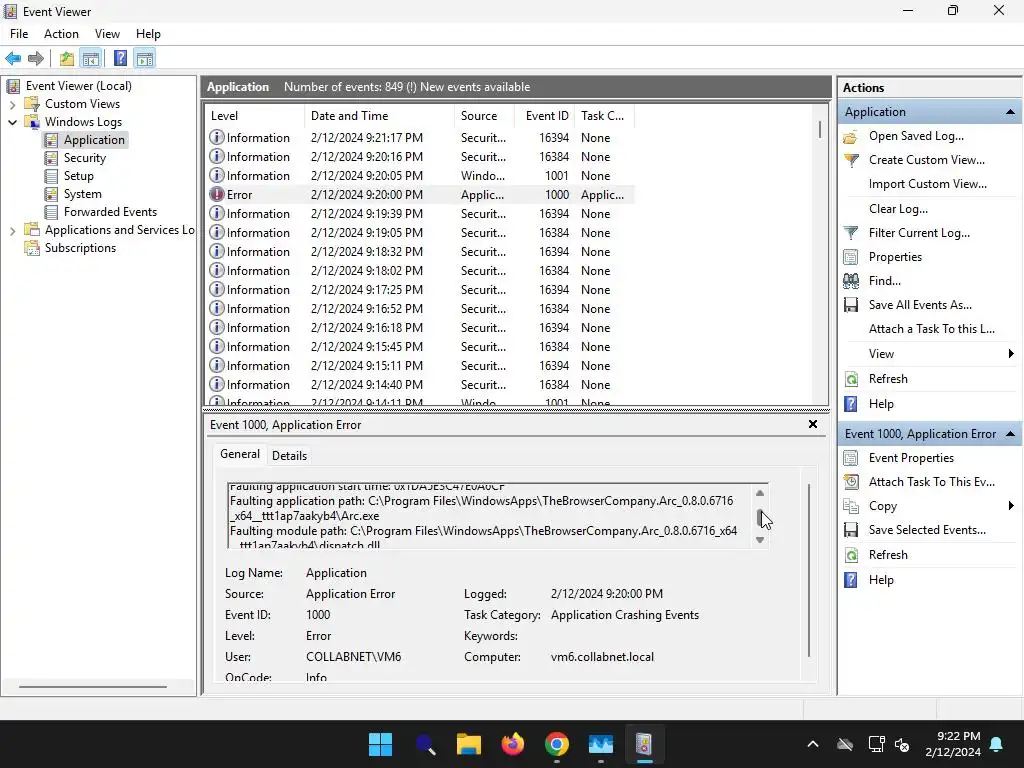
Task: Collapse the Application actions section header arrow
Action: point(1010,112)
